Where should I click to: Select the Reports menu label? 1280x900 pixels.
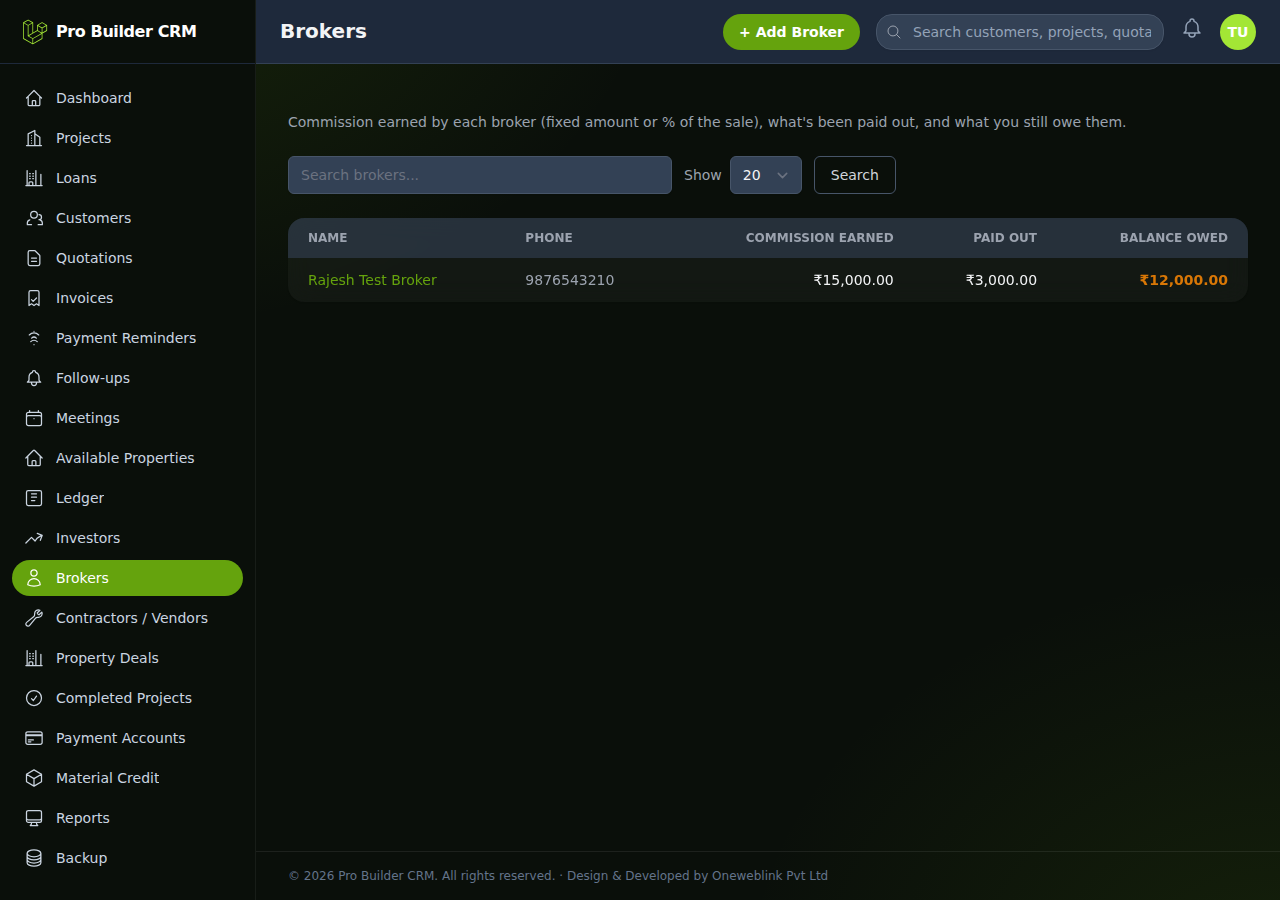click(x=83, y=818)
